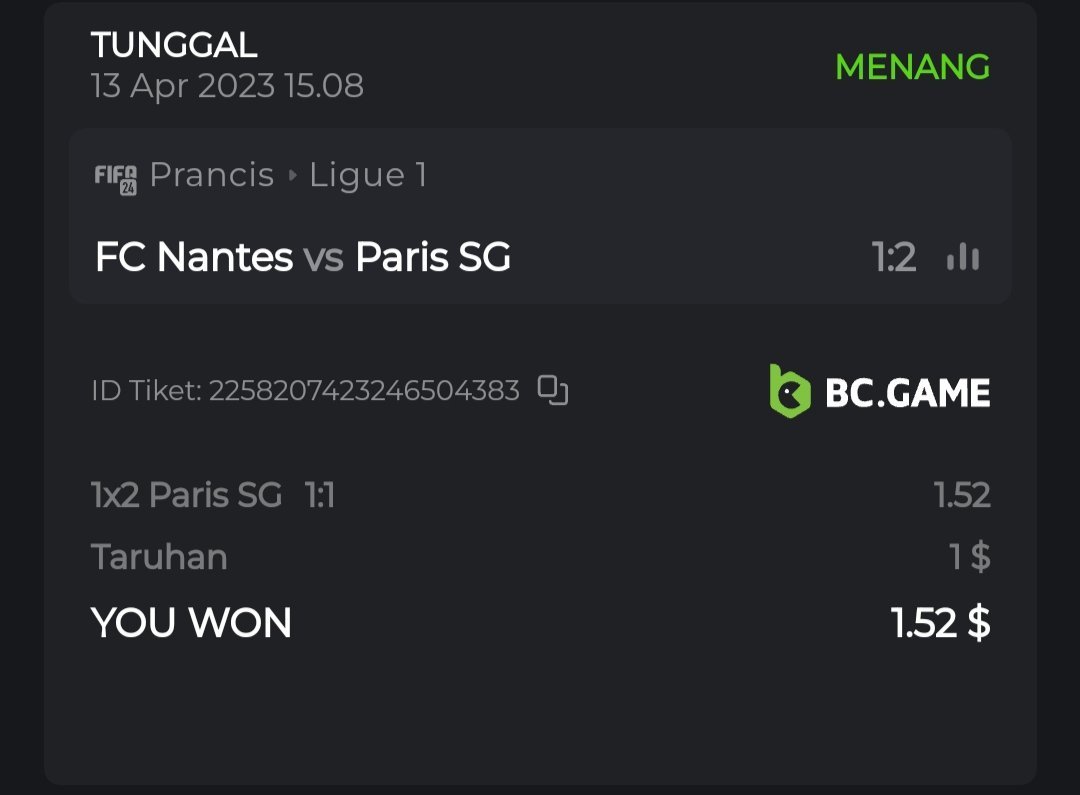The height and width of the screenshot is (795, 1080).
Task: Click the 1:2 match score
Action: tap(894, 258)
